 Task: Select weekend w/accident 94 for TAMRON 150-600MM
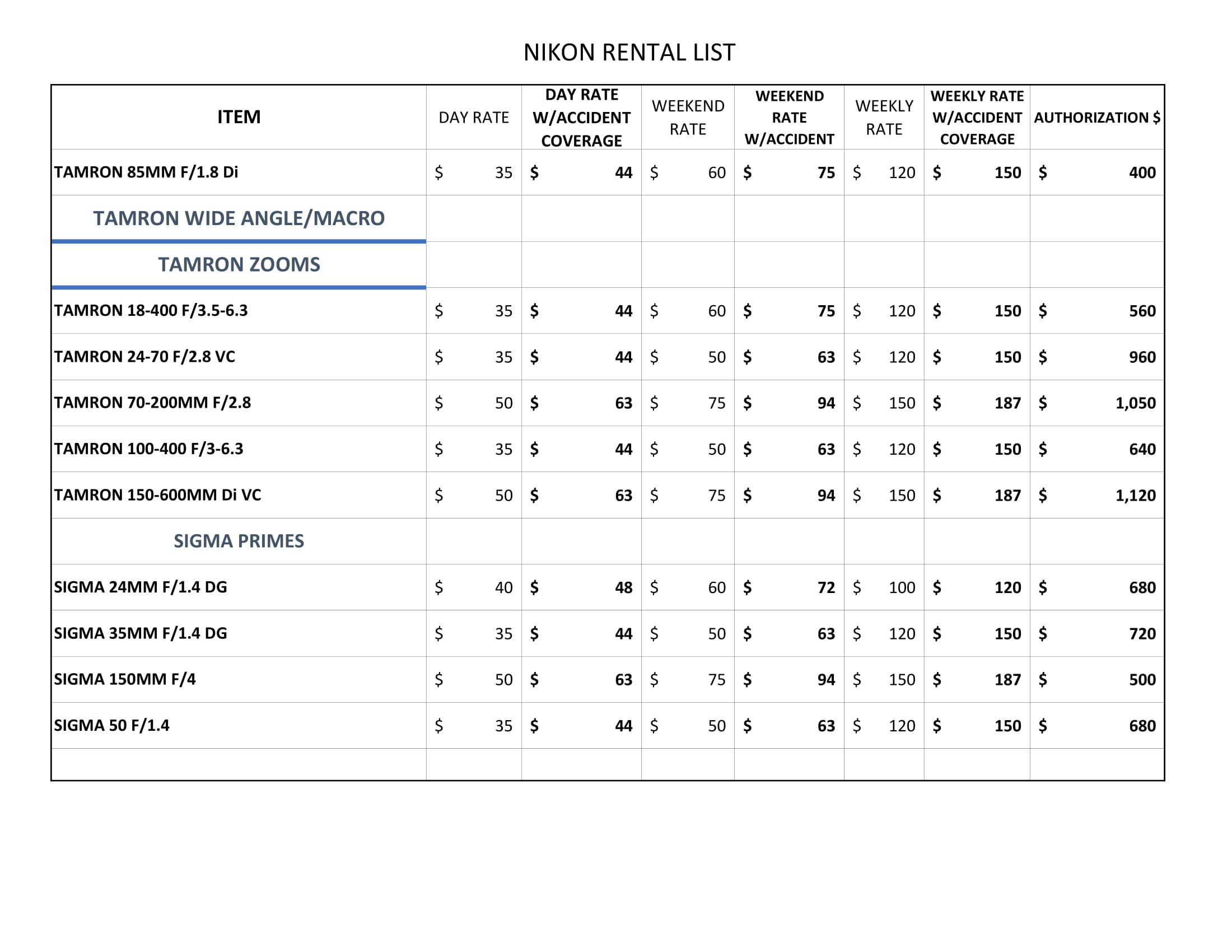click(826, 496)
